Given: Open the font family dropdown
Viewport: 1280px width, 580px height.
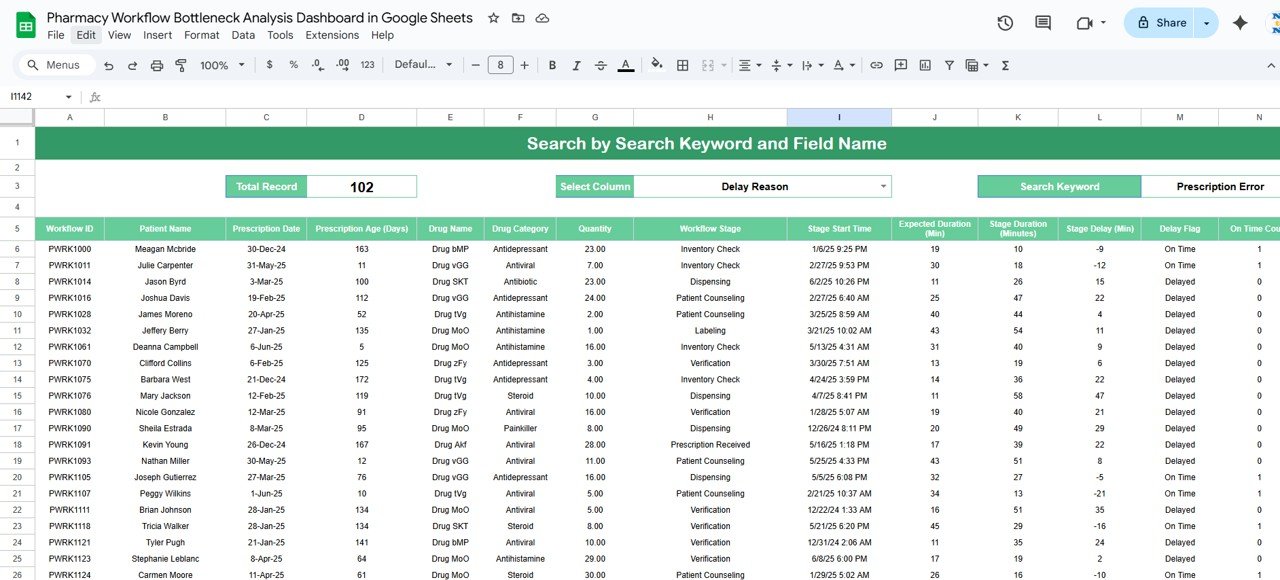Looking at the screenshot, I should pos(423,65).
